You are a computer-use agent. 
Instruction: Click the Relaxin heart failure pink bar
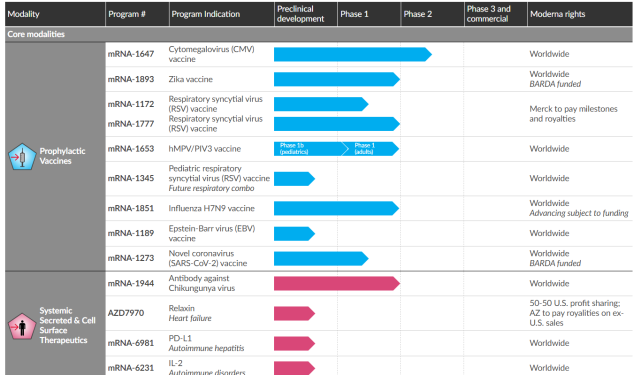294,314
